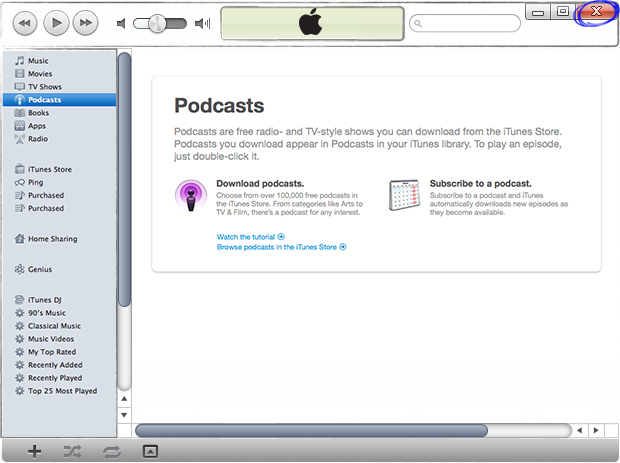The image size is (620, 463).
Task: Select Top 25 Most Played playlist
Action: click(x=59, y=391)
